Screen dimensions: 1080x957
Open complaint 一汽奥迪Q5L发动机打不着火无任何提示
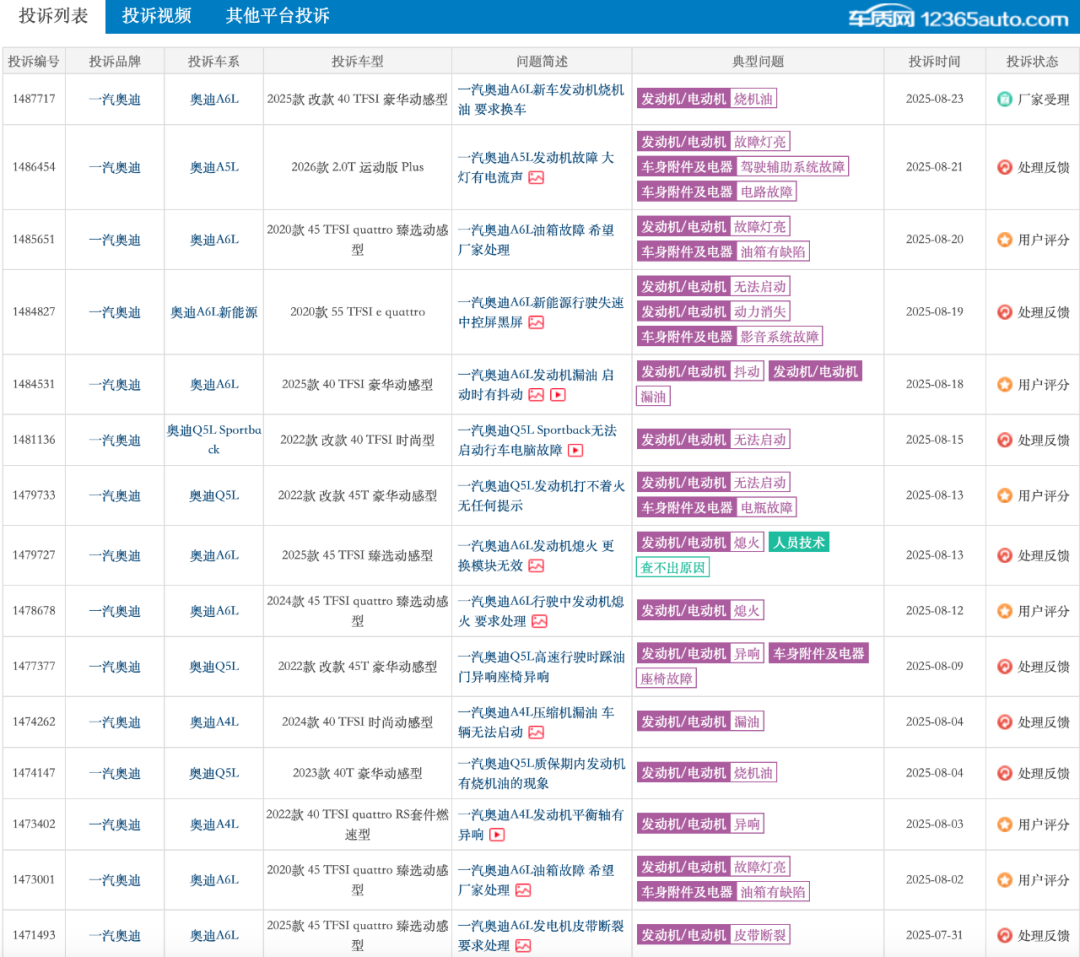(x=541, y=495)
